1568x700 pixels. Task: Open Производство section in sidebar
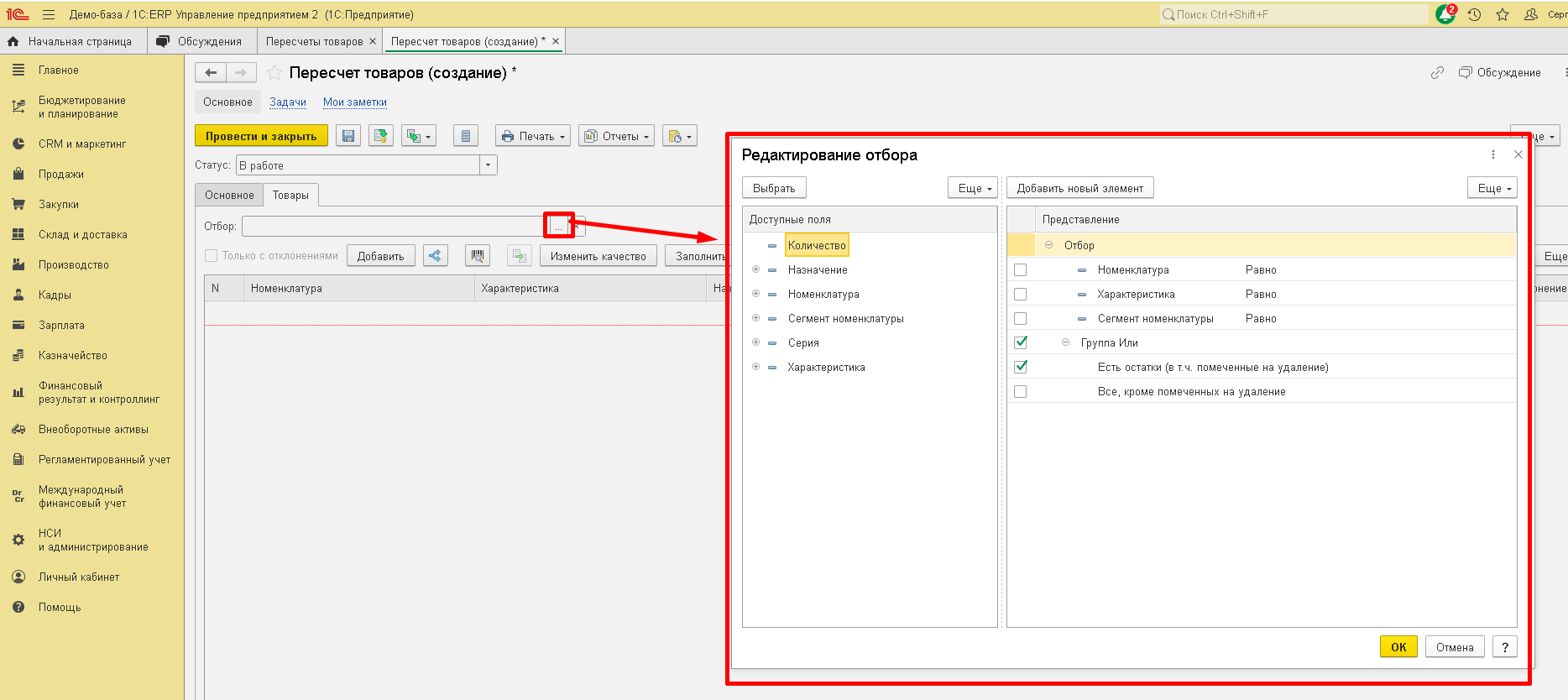[74, 265]
